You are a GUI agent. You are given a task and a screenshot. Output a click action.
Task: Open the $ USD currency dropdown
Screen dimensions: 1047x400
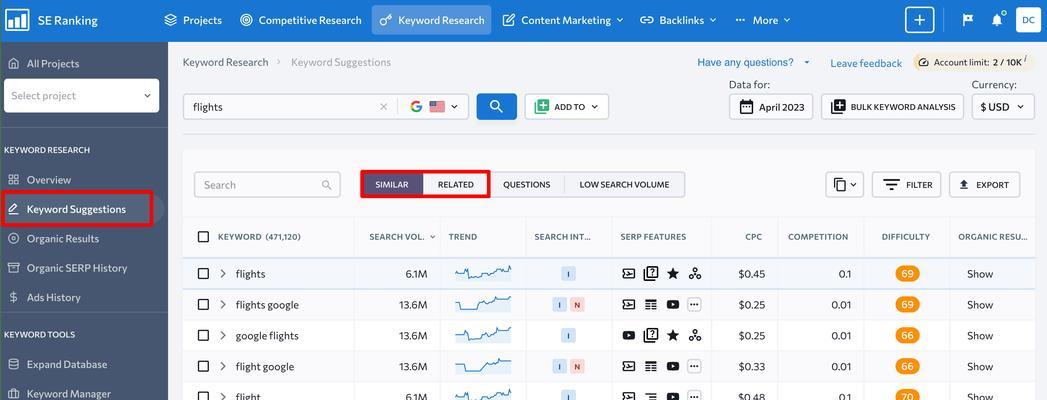[x=1003, y=106]
